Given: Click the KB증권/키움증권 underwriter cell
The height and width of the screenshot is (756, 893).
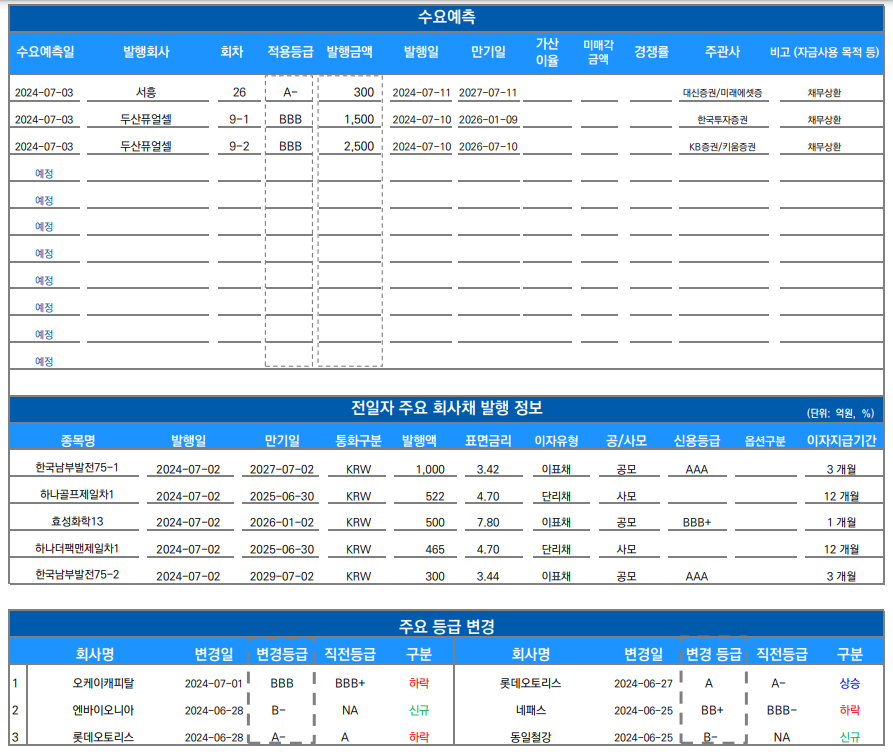Looking at the screenshot, I should pyautogui.click(x=722, y=147).
